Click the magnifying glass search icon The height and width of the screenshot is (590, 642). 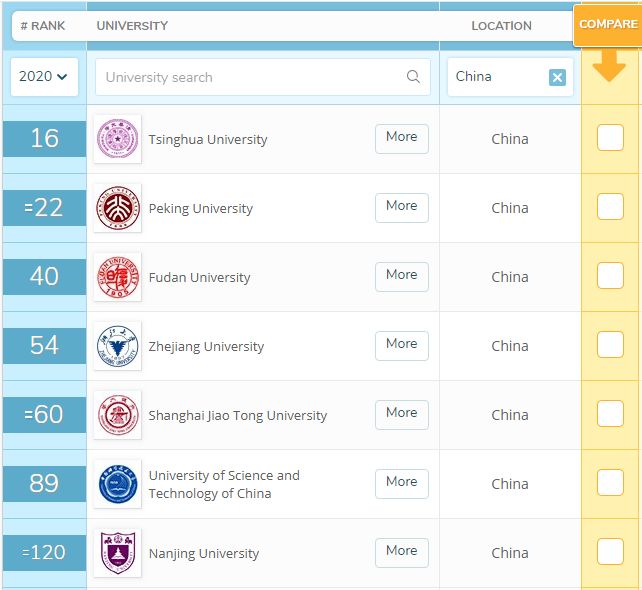pos(413,77)
